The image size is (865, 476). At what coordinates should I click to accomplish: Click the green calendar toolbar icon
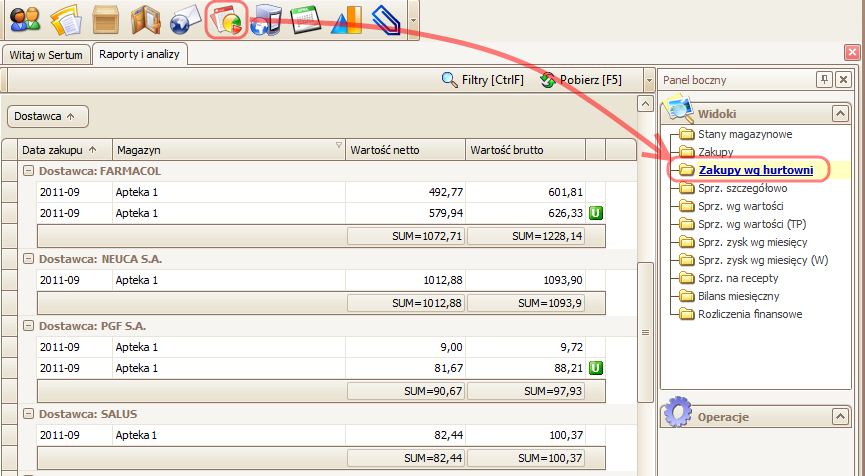[x=306, y=18]
